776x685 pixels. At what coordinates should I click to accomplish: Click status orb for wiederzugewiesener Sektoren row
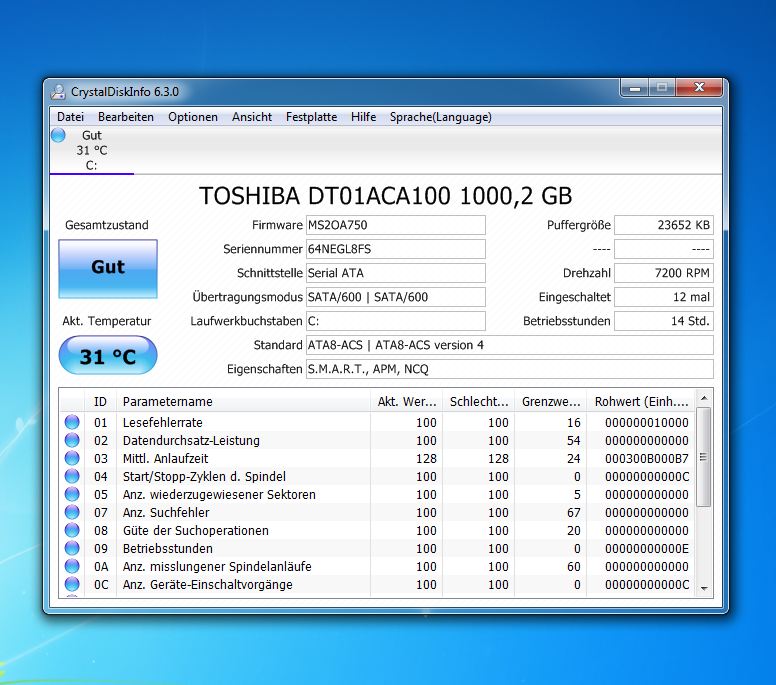click(x=72, y=494)
